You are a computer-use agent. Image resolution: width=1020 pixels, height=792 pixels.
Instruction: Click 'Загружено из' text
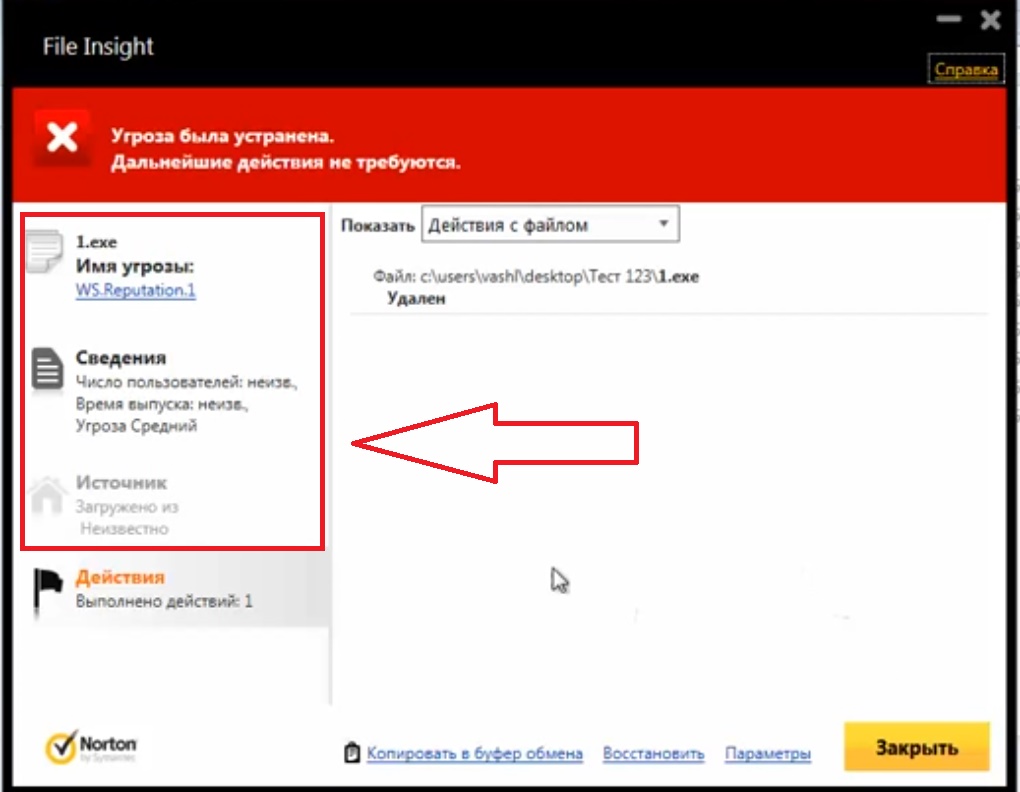click(127, 507)
